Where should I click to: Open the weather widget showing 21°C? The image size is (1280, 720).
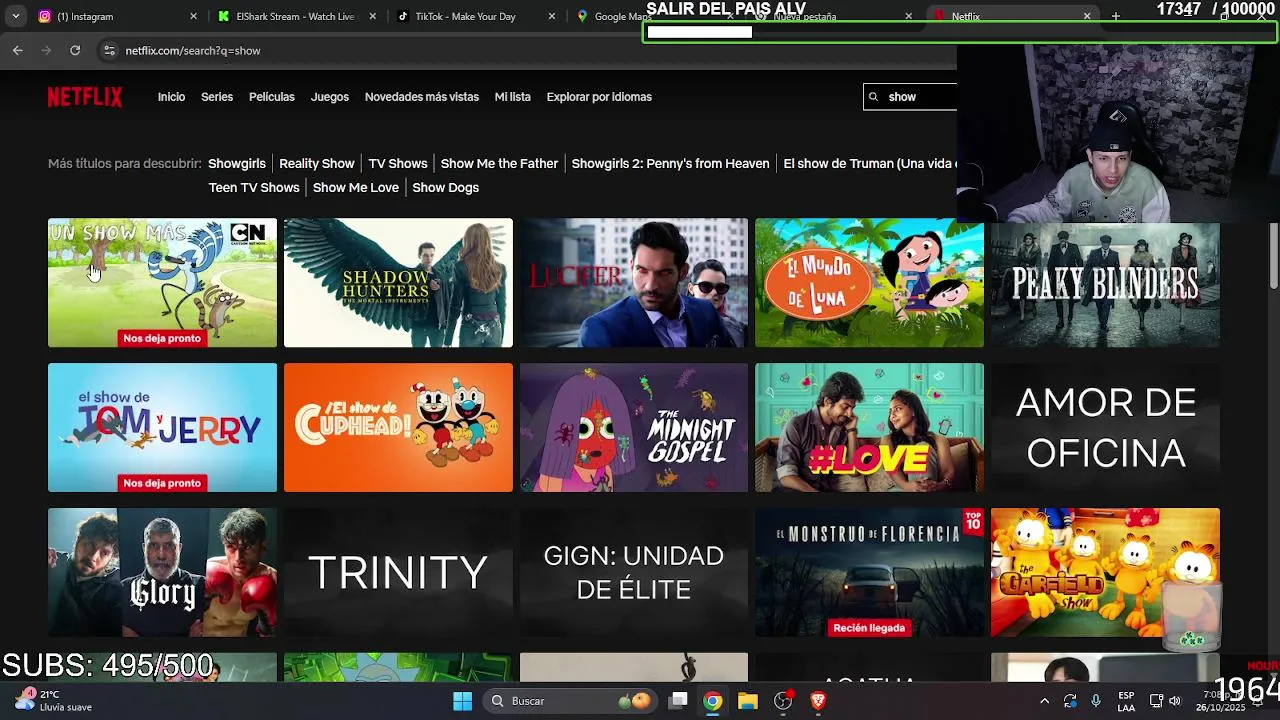coord(55,700)
